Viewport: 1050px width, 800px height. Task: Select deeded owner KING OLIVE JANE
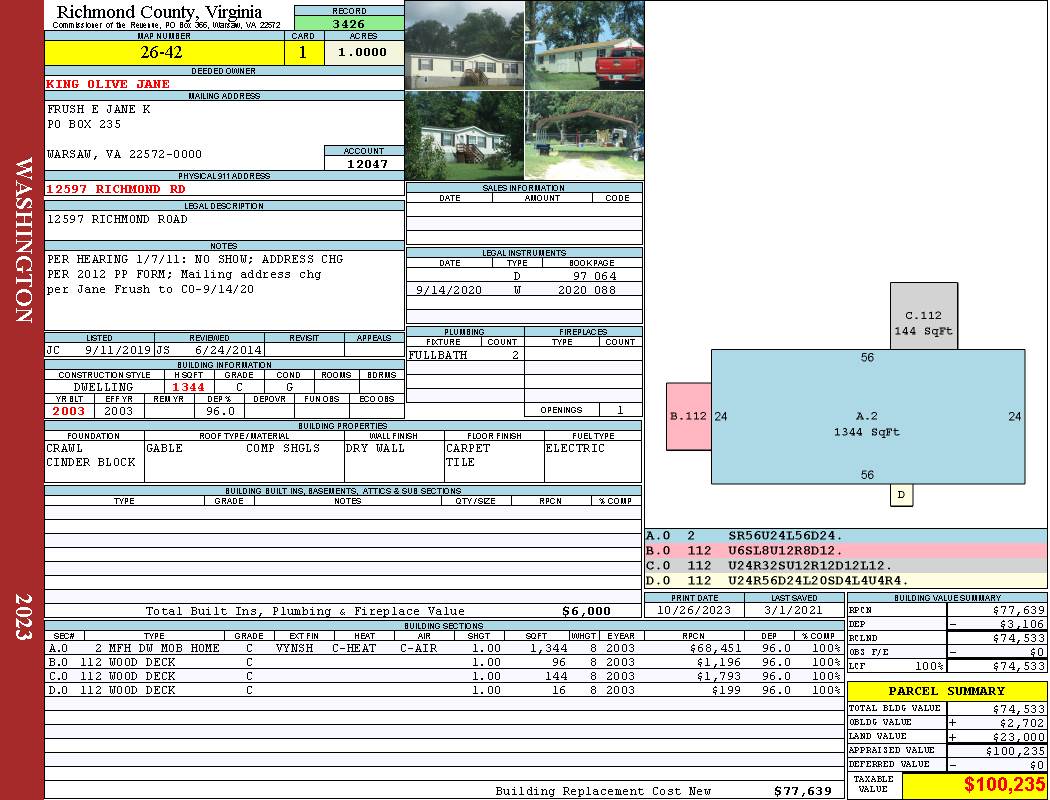109,84
